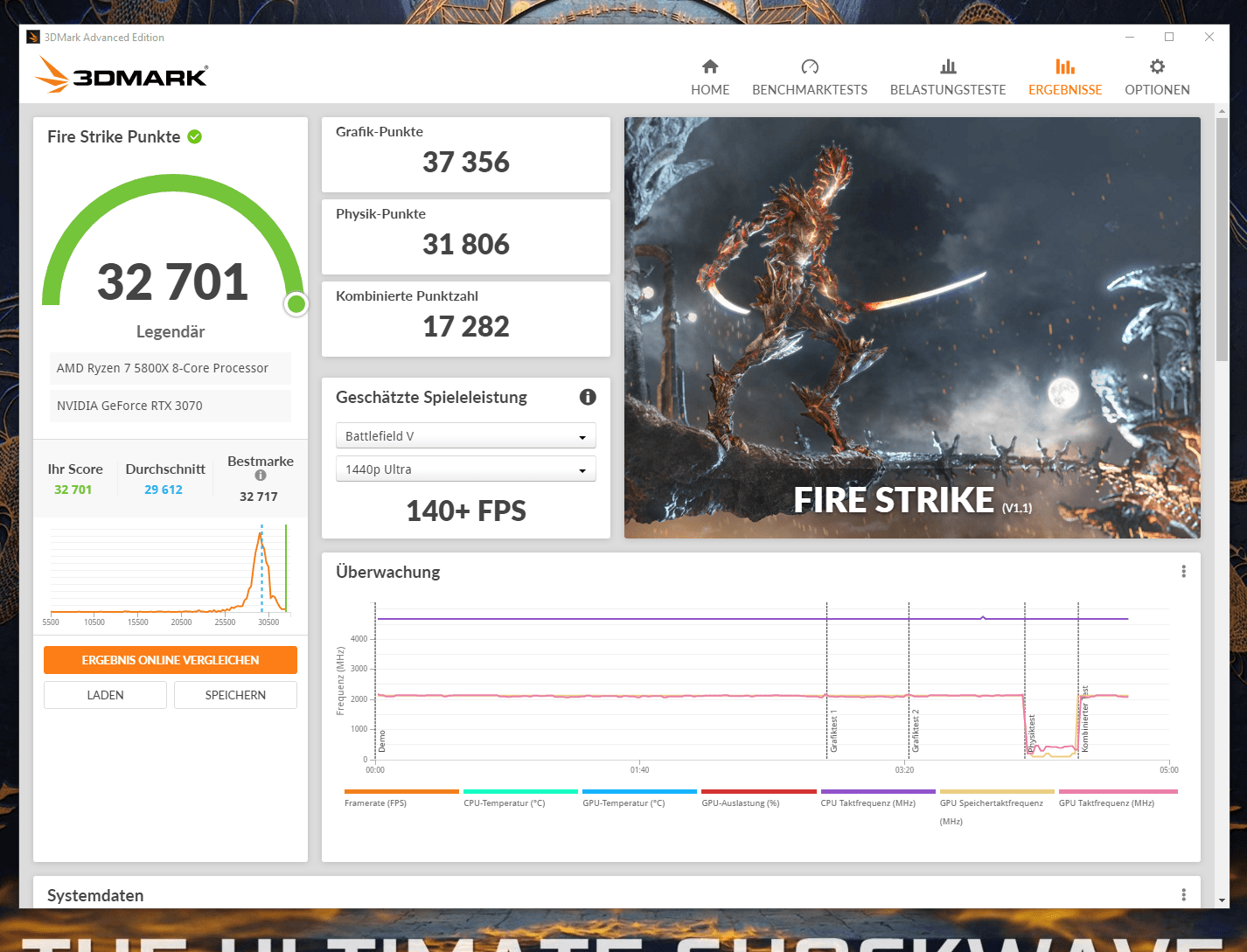
Task: Switch to the Ergebnisse tab
Action: click(x=1065, y=77)
